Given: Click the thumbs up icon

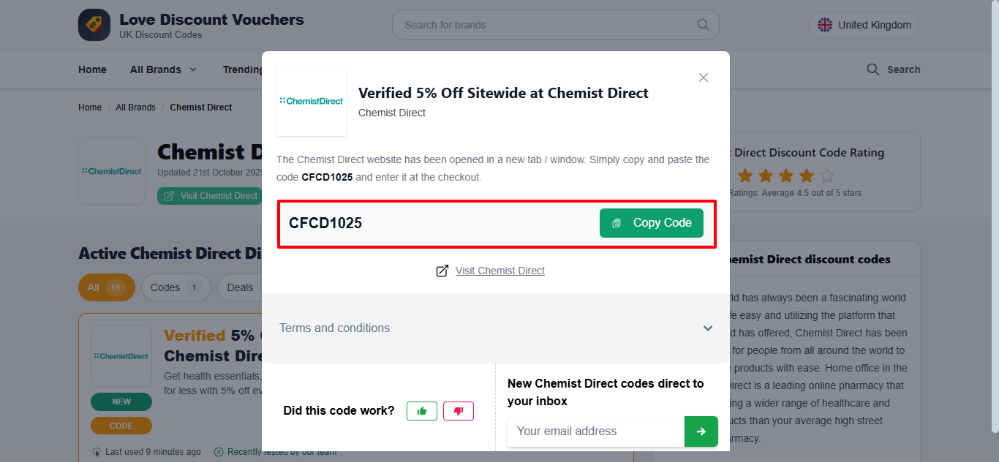Looking at the screenshot, I should pos(422,411).
